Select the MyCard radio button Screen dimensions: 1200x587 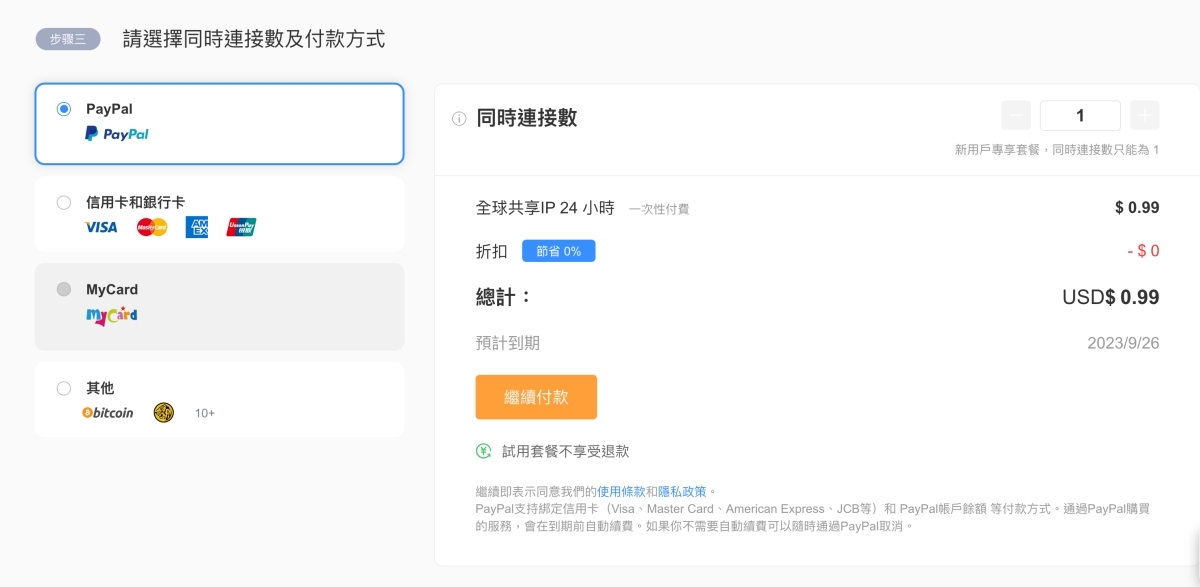click(64, 290)
